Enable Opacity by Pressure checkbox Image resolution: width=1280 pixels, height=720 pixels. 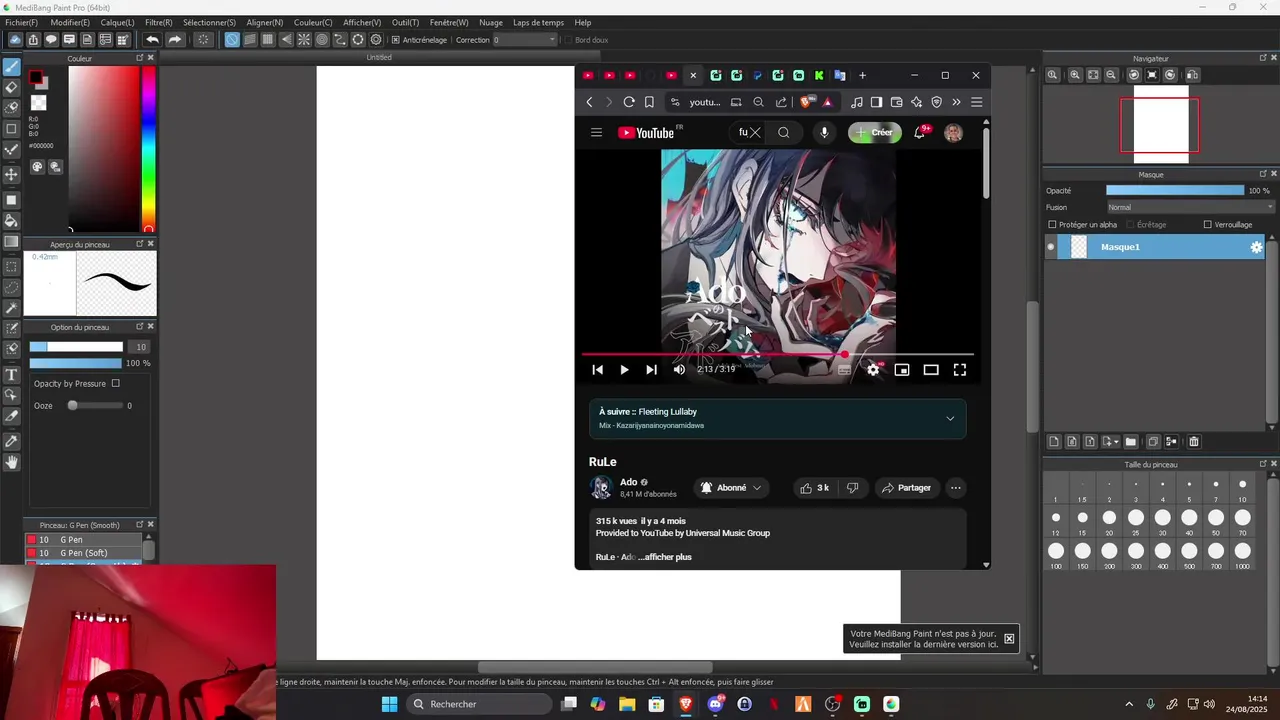[116, 383]
